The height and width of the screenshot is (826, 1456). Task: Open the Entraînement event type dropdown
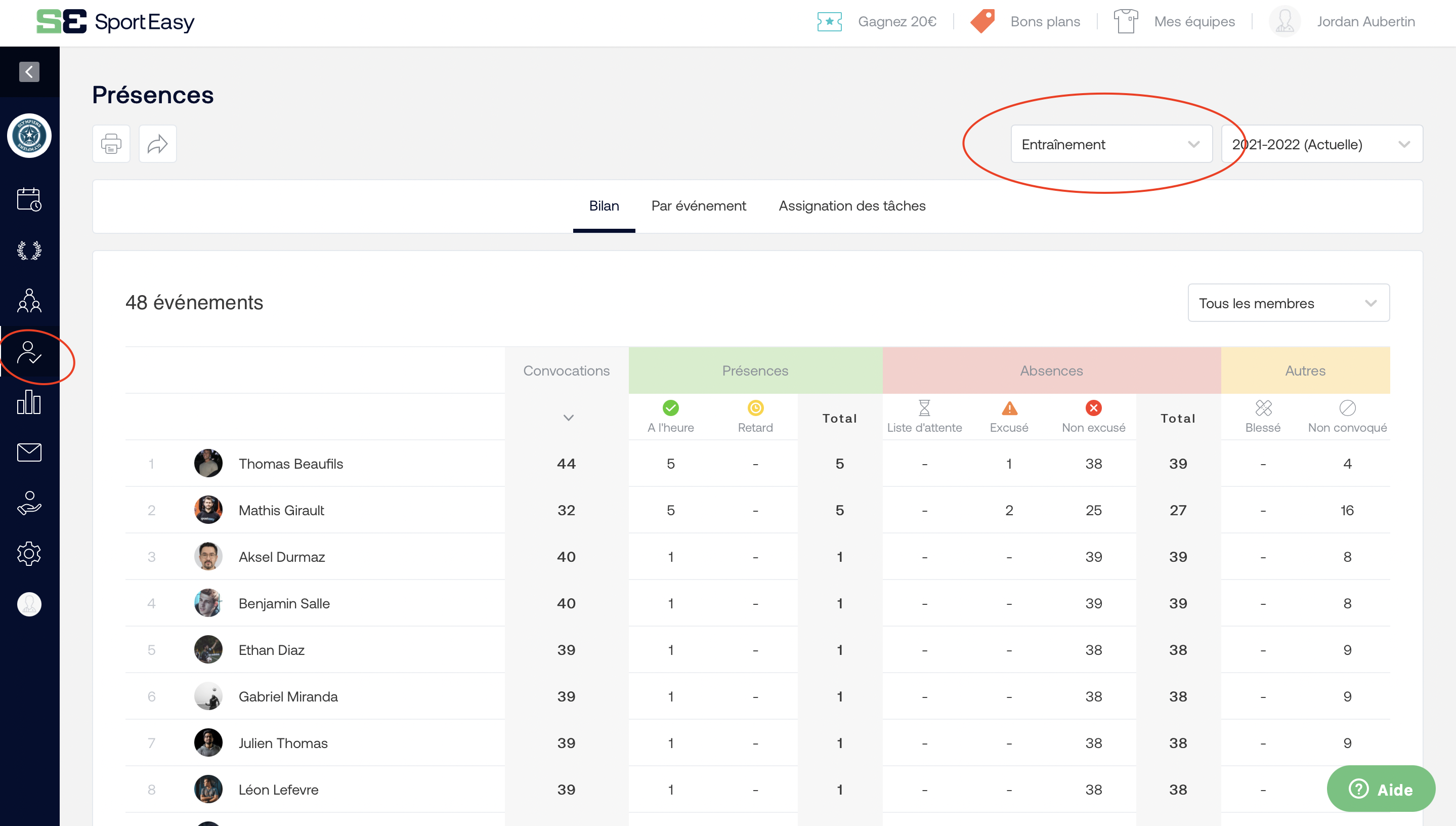pos(1111,144)
